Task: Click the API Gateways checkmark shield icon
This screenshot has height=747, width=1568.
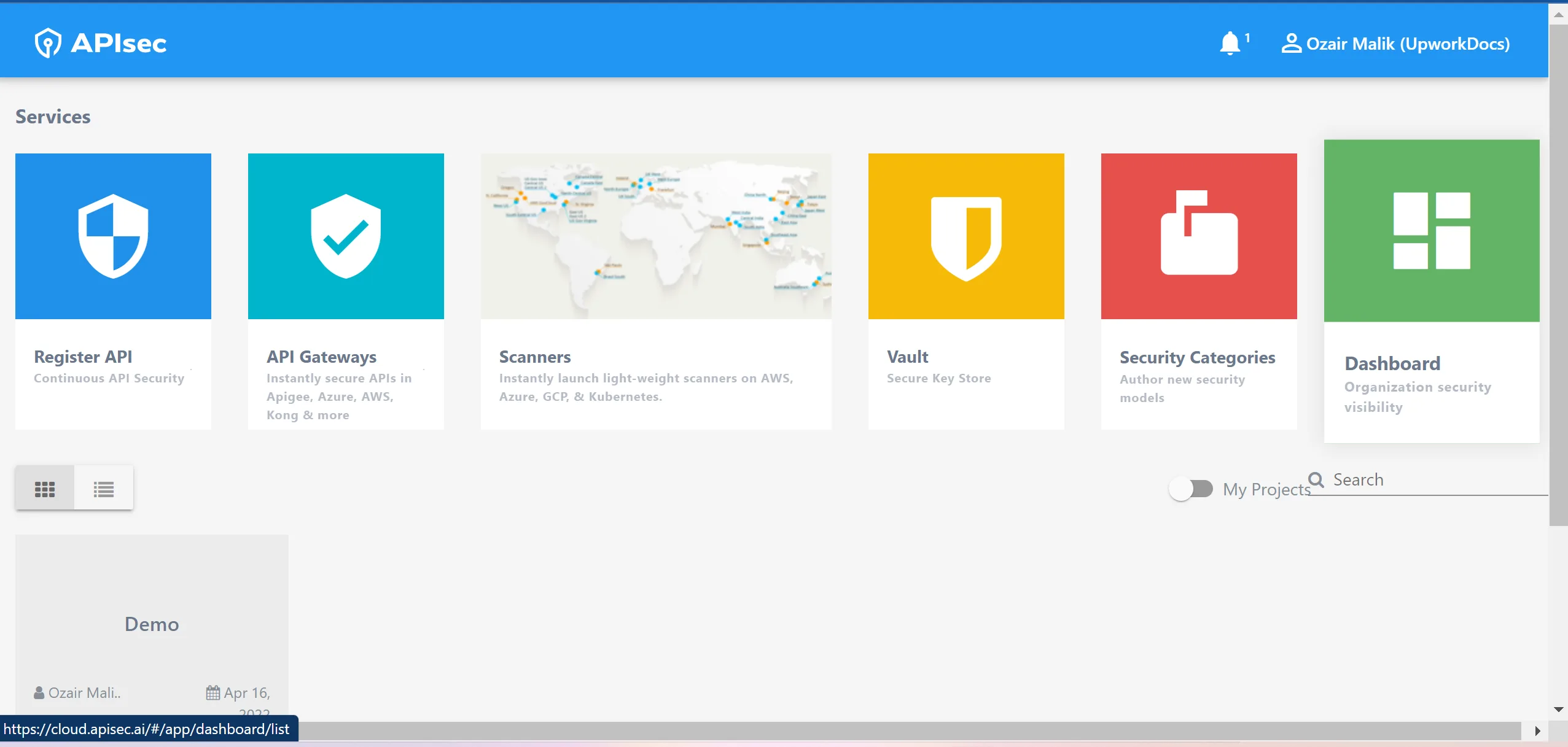Action: point(345,236)
